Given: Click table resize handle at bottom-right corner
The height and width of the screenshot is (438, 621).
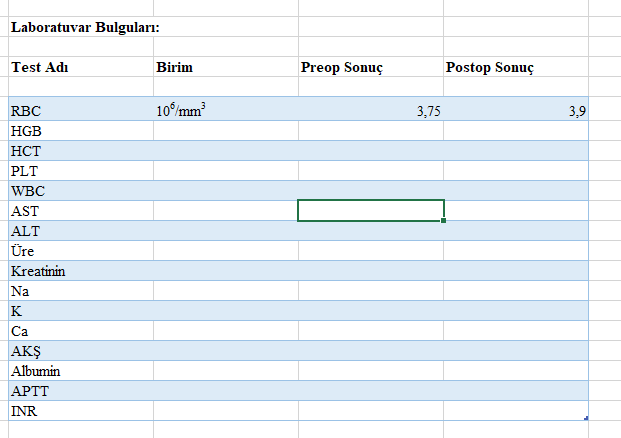Looking at the screenshot, I should click(x=586, y=418).
